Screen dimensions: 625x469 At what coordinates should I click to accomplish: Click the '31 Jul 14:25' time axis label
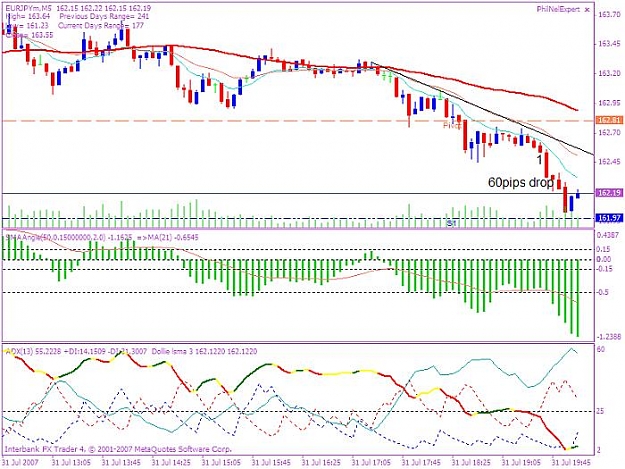point(171,463)
